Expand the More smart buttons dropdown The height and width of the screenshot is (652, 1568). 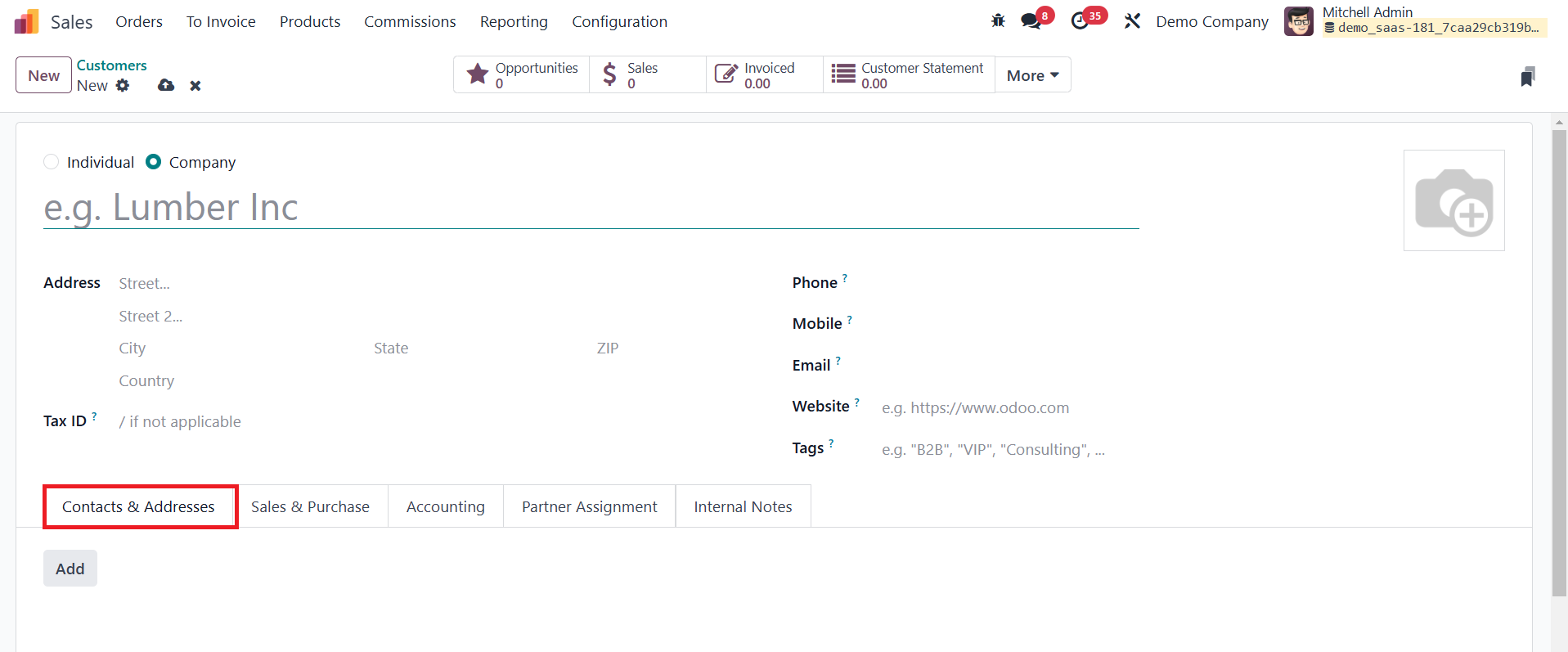coord(1033,75)
